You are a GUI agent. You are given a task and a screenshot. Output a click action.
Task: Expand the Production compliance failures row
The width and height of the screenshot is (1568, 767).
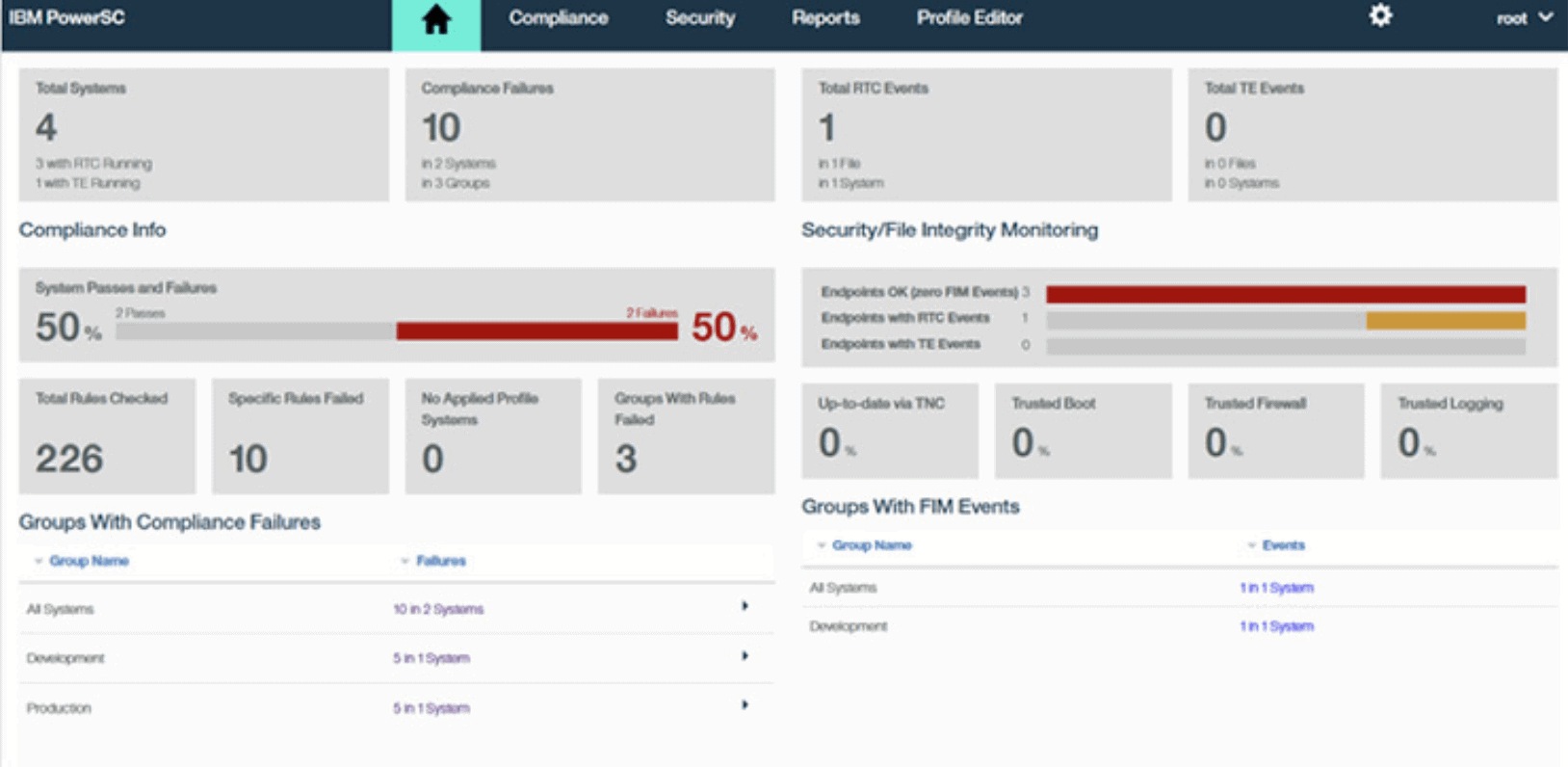pyautogui.click(x=745, y=704)
